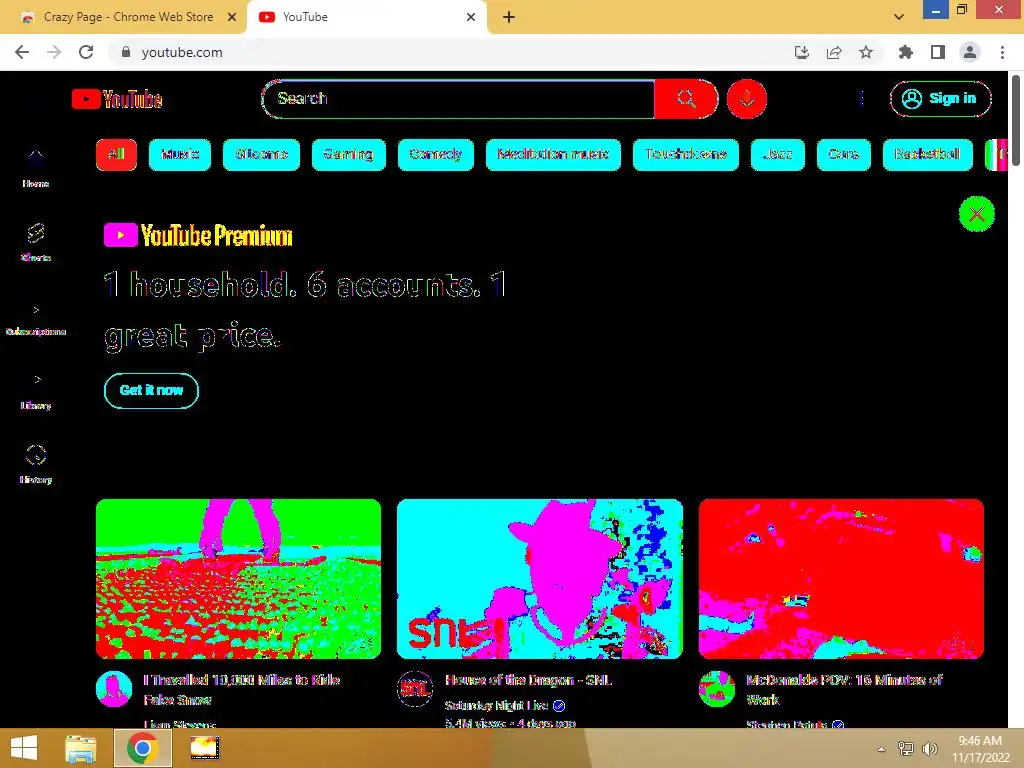Screen dimensions: 1024x768
Task: Select the All filter chip
Action: (x=116, y=155)
